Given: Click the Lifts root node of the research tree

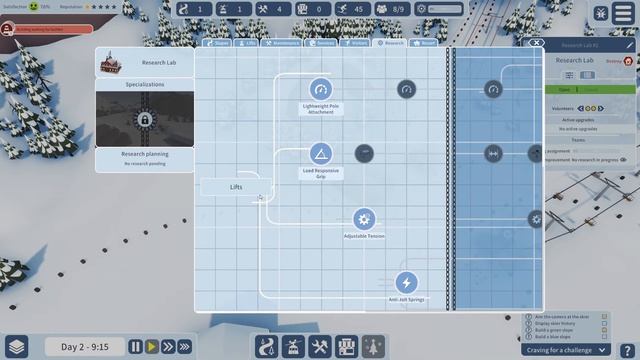Looking at the screenshot, I should [236, 187].
